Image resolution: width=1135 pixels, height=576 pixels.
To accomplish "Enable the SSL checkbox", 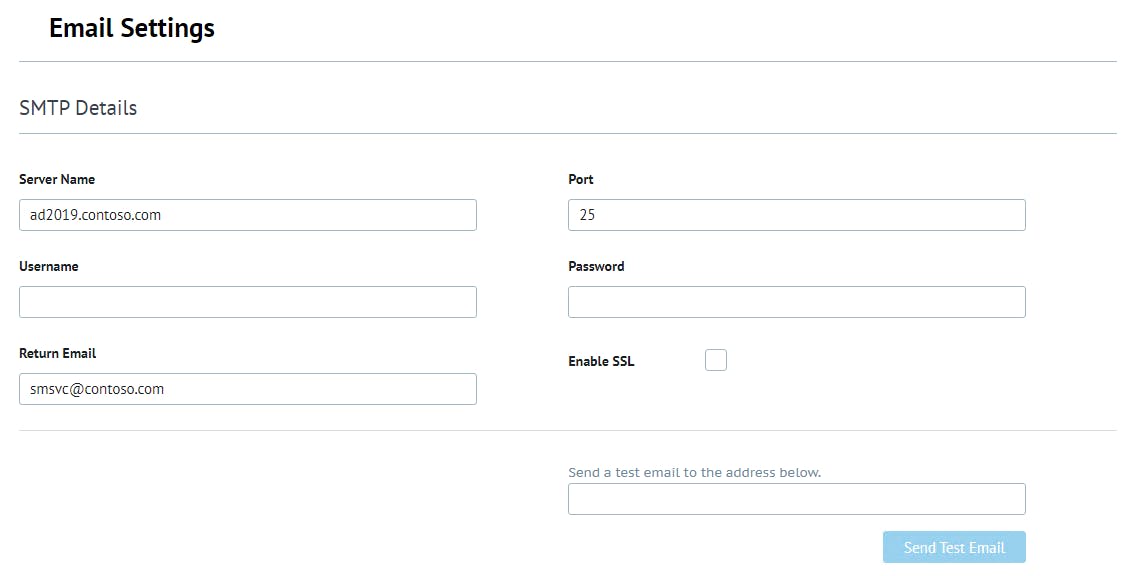I will (x=716, y=360).
